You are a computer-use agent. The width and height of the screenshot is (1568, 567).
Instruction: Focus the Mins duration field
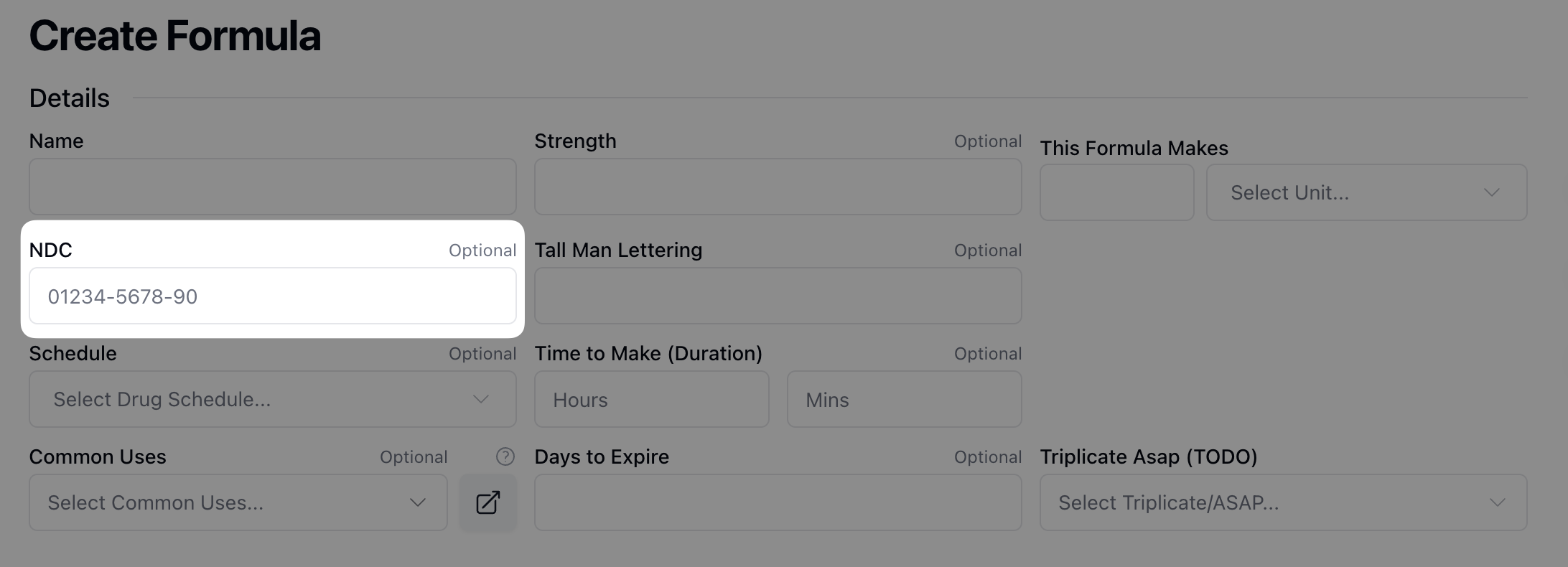pos(904,399)
